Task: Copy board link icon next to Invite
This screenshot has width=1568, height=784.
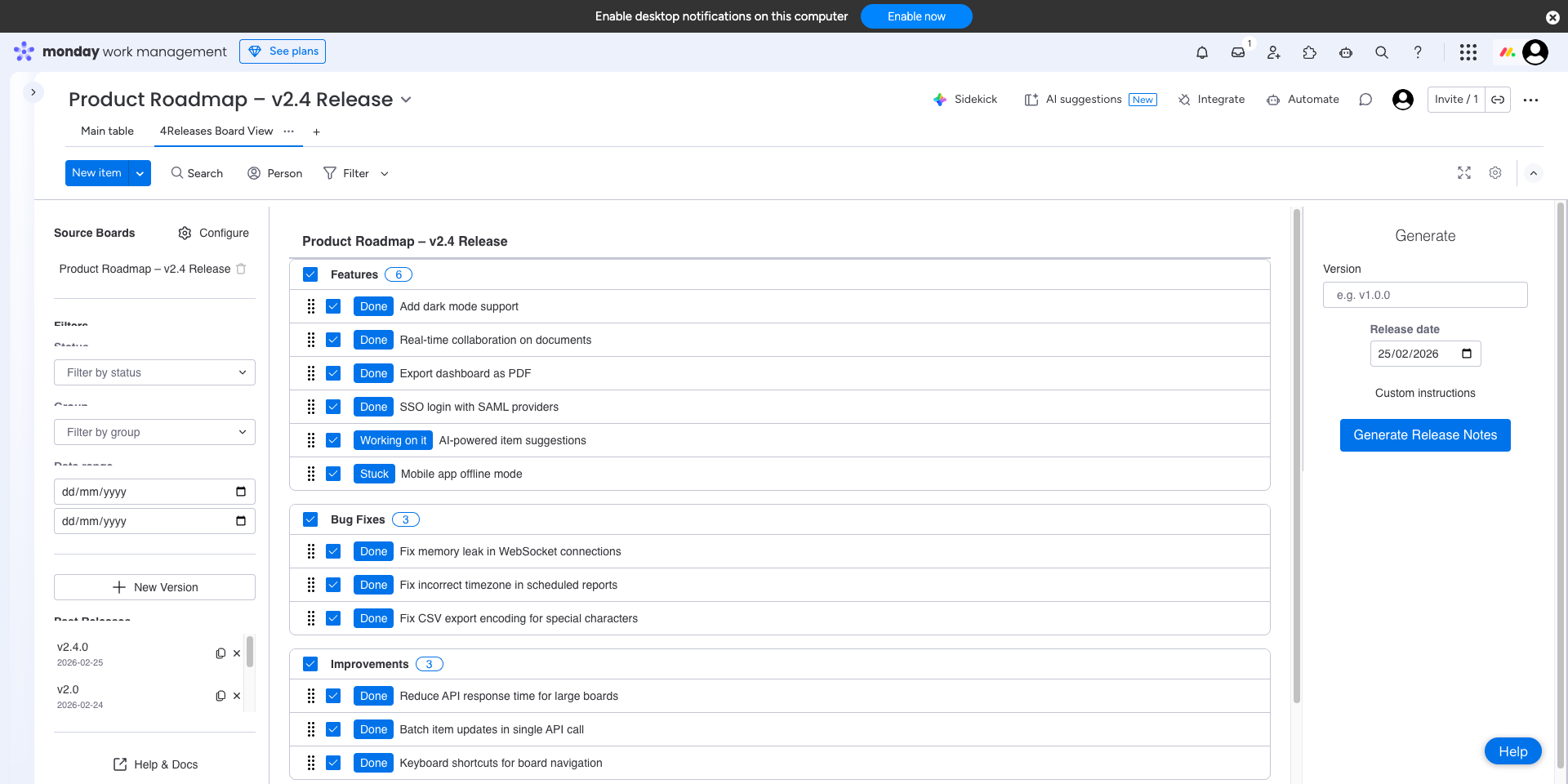Action: pyautogui.click(x=1498, y=100)
